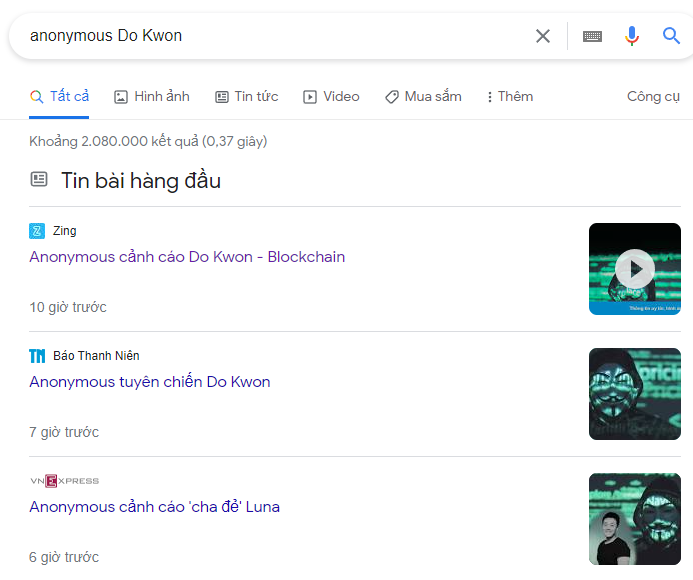Click the Báo Thanh Niên article thumbnail
The image size is (693, 580).
[x=635, y=394]
